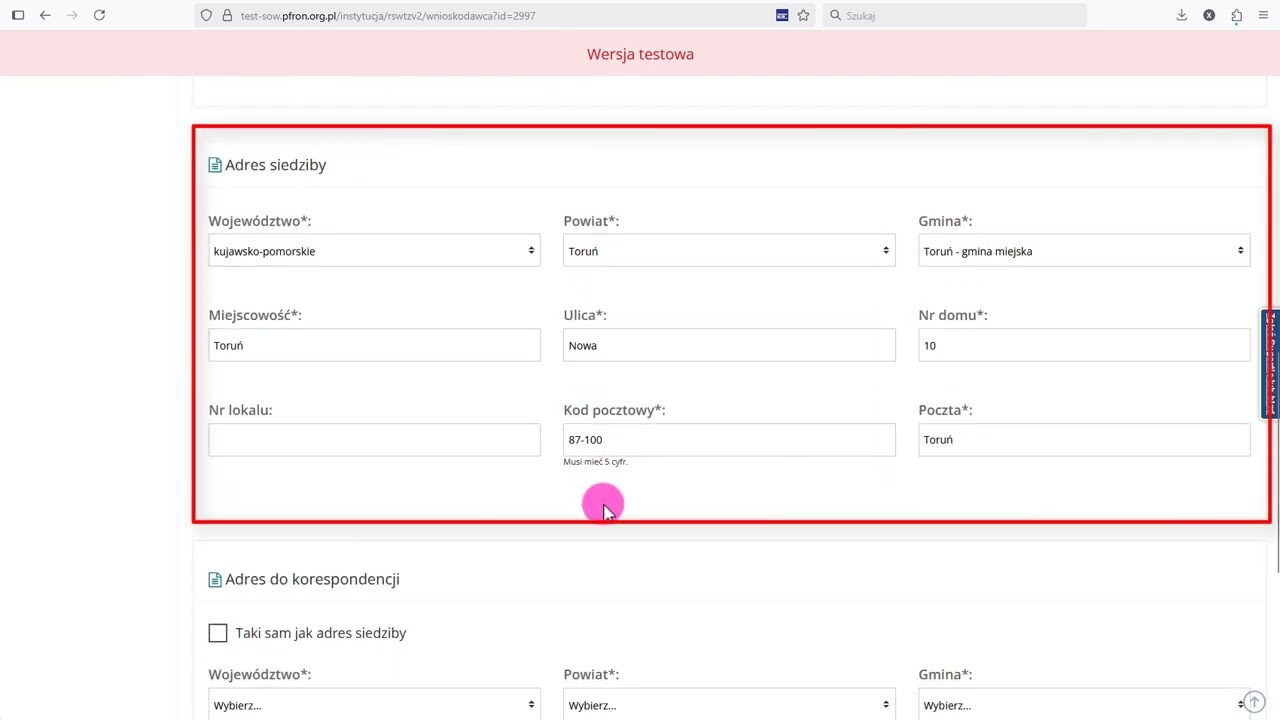
Task: Click the 'Kod pocztowy*:' label
Action: [614, 410]
